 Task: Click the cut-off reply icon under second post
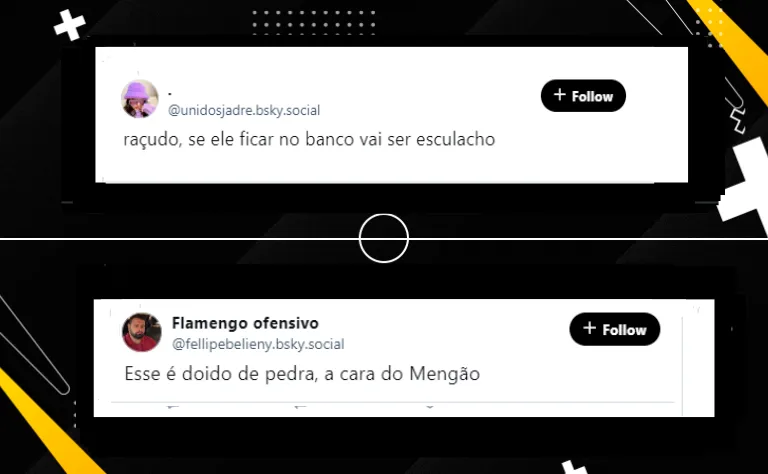tap(172, 407)
